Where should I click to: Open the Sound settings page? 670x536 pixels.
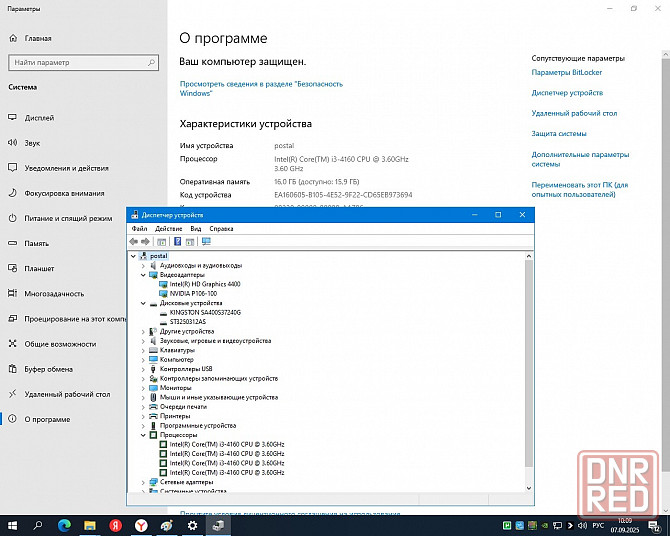(x=32, y=143)
